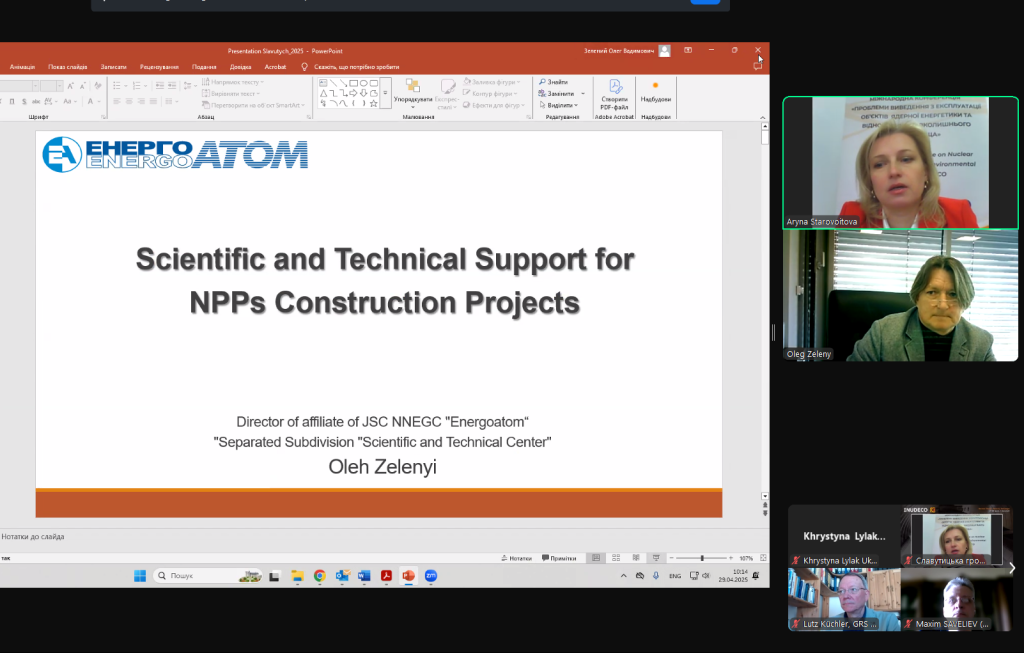The image size is (1024, 653).
Task: Click the Arrange (Упорядкувати) shapes icon
Action: pos(412,87)
